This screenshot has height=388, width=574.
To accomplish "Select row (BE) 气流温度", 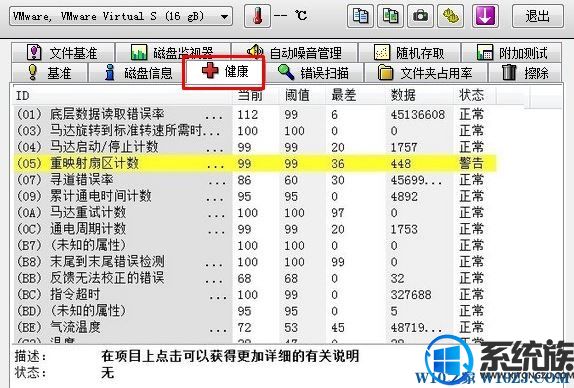I will [254, 327].
